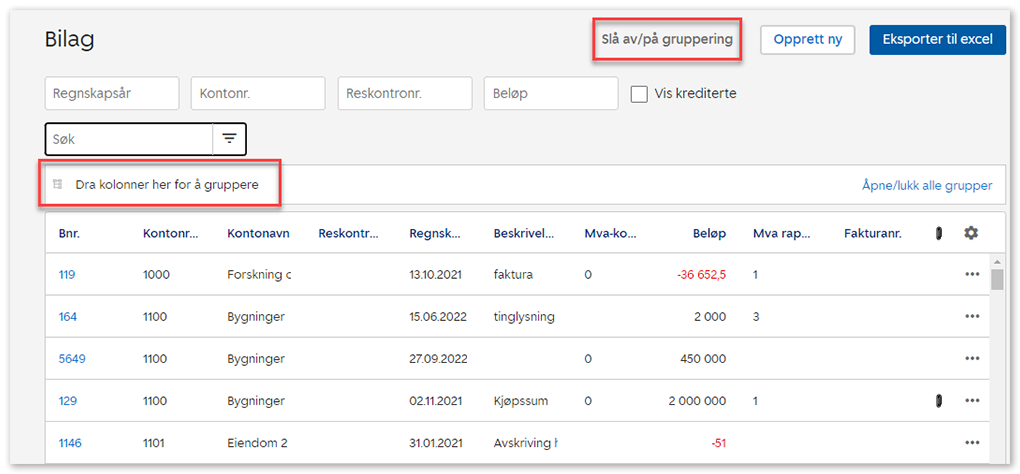Click the Mva rap... column header
The image size is (1020, 474).
pyautogui.click(x=783, y=233)
